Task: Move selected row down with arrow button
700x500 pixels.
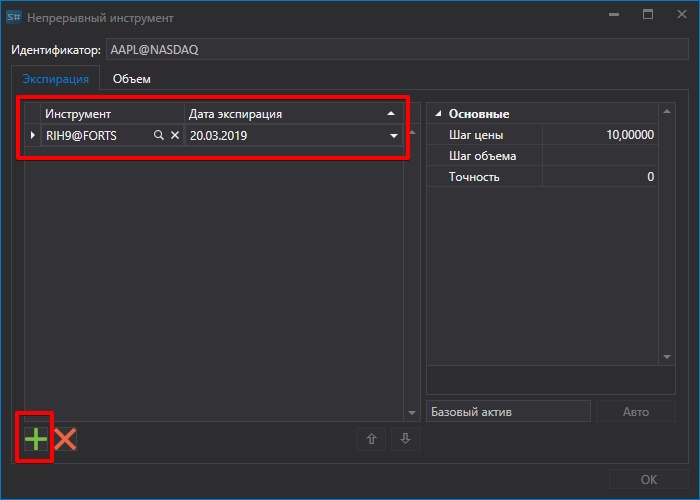Action: [x=405, y=439]
